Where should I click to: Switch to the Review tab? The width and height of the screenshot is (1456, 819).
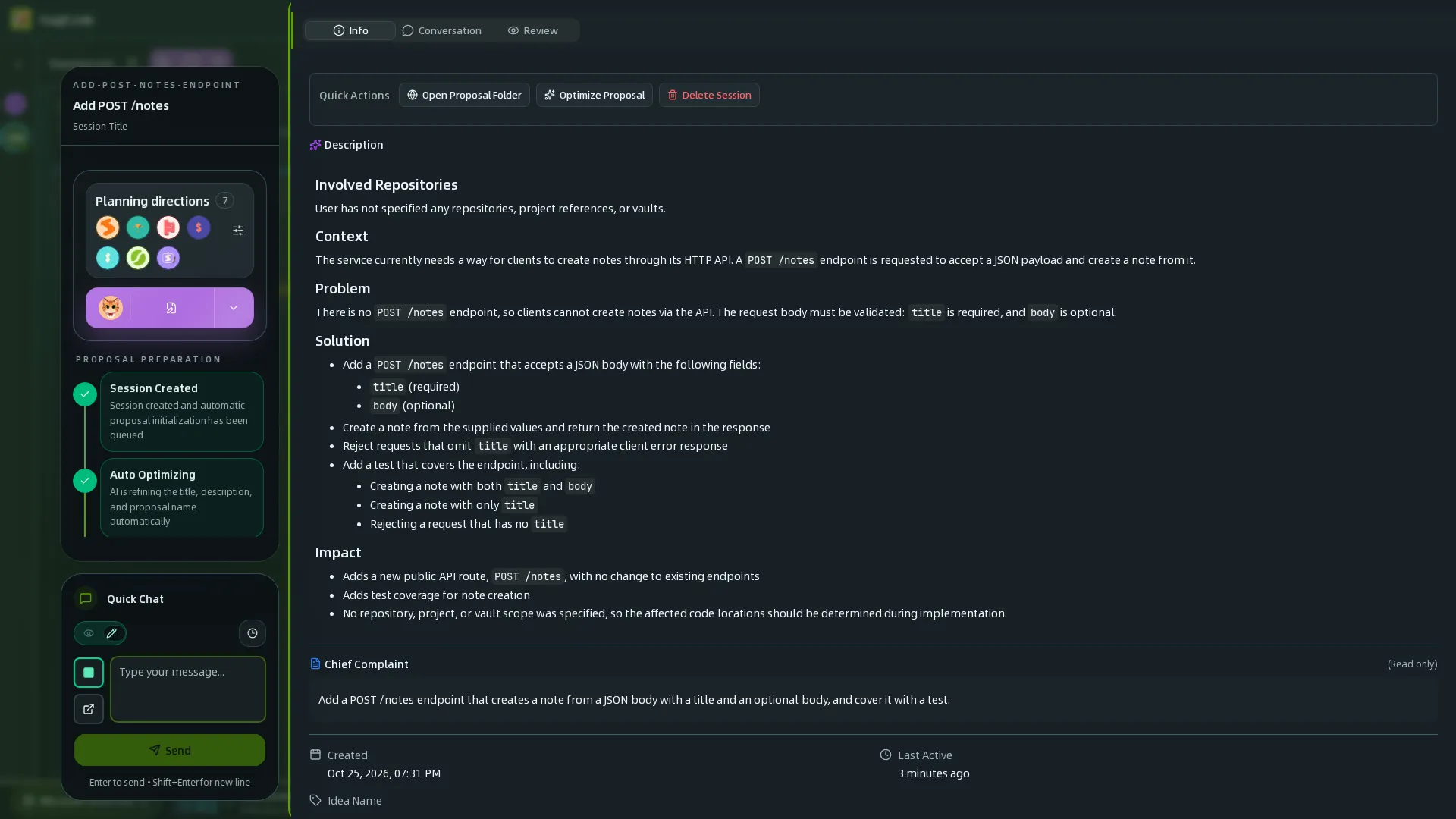tap(533, 30)
